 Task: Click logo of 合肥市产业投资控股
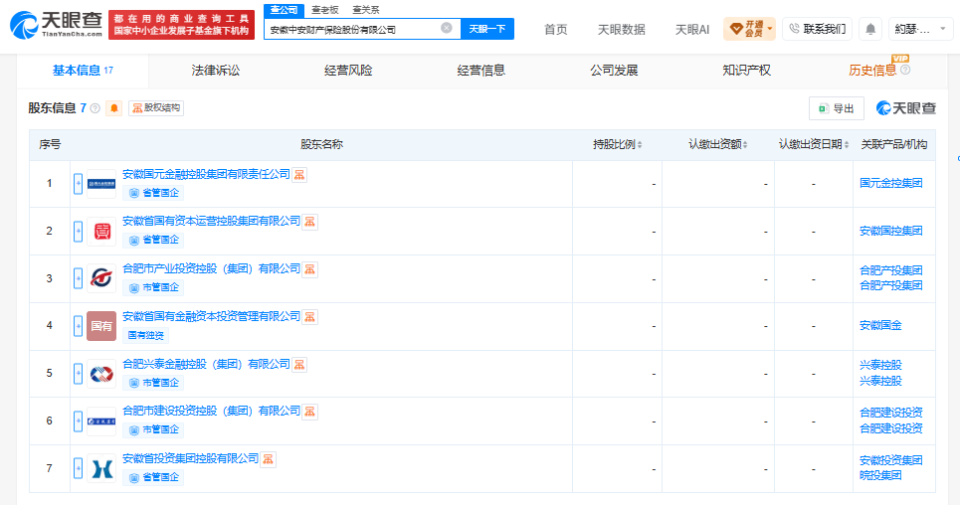pyautogui.click(x=101, y=279)
